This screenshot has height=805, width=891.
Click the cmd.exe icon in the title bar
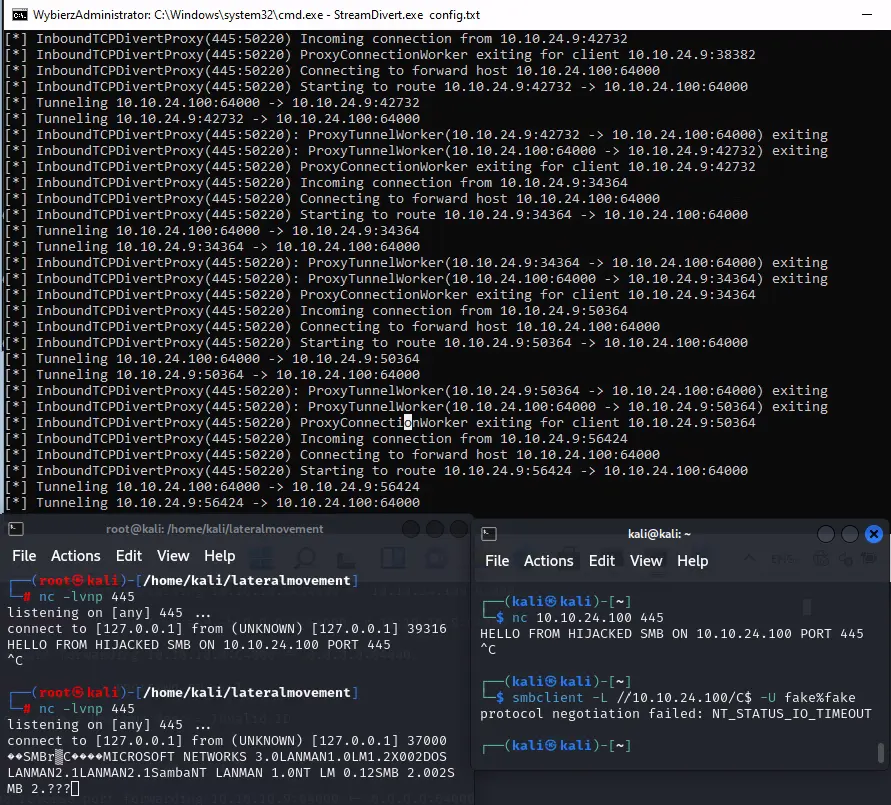point(19,15)
